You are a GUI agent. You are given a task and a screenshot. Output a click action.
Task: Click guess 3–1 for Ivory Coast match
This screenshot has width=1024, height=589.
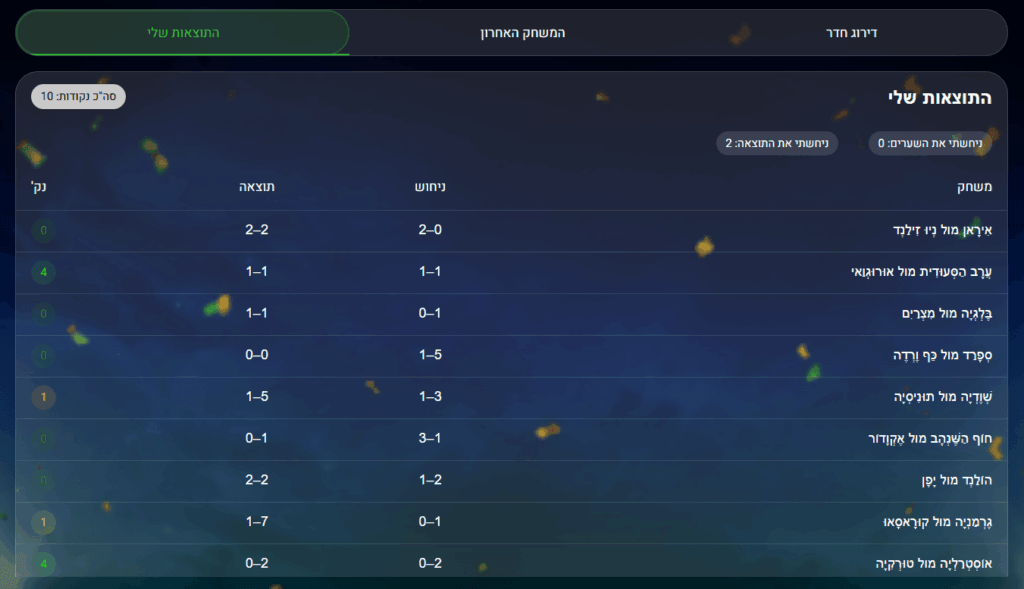tap(430, 439)
